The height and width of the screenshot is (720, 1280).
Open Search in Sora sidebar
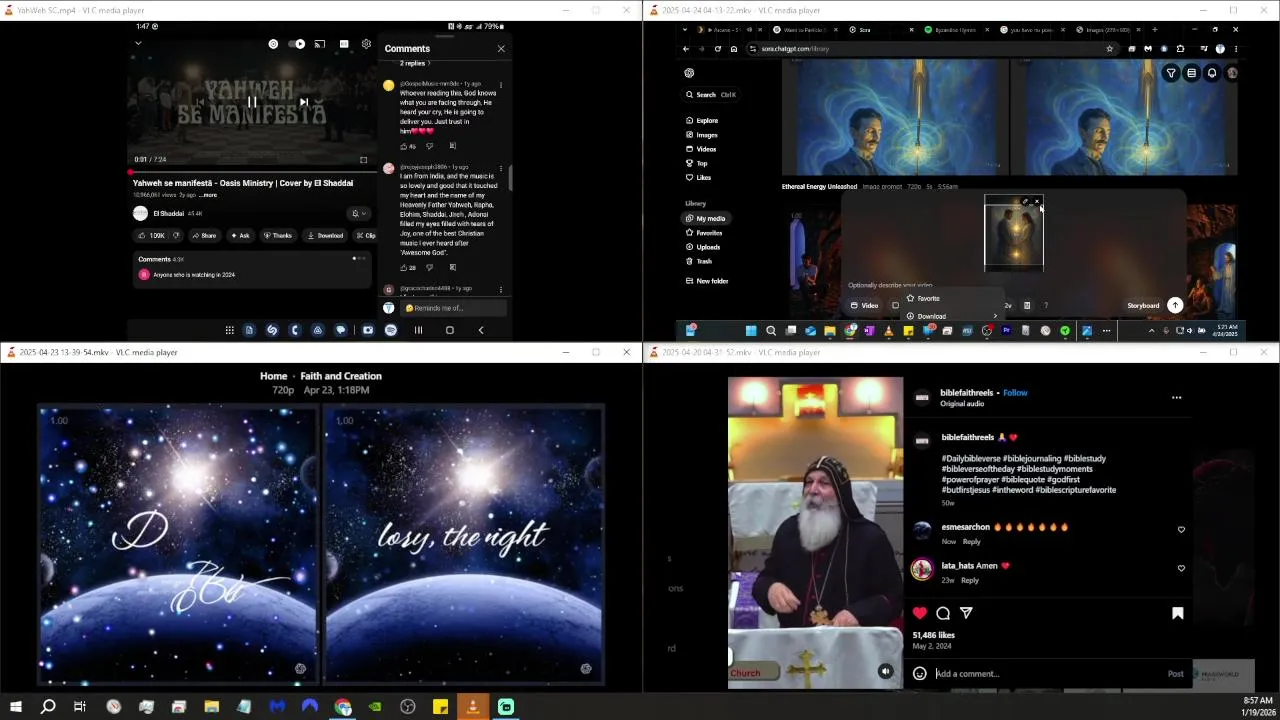coord(711,95)
